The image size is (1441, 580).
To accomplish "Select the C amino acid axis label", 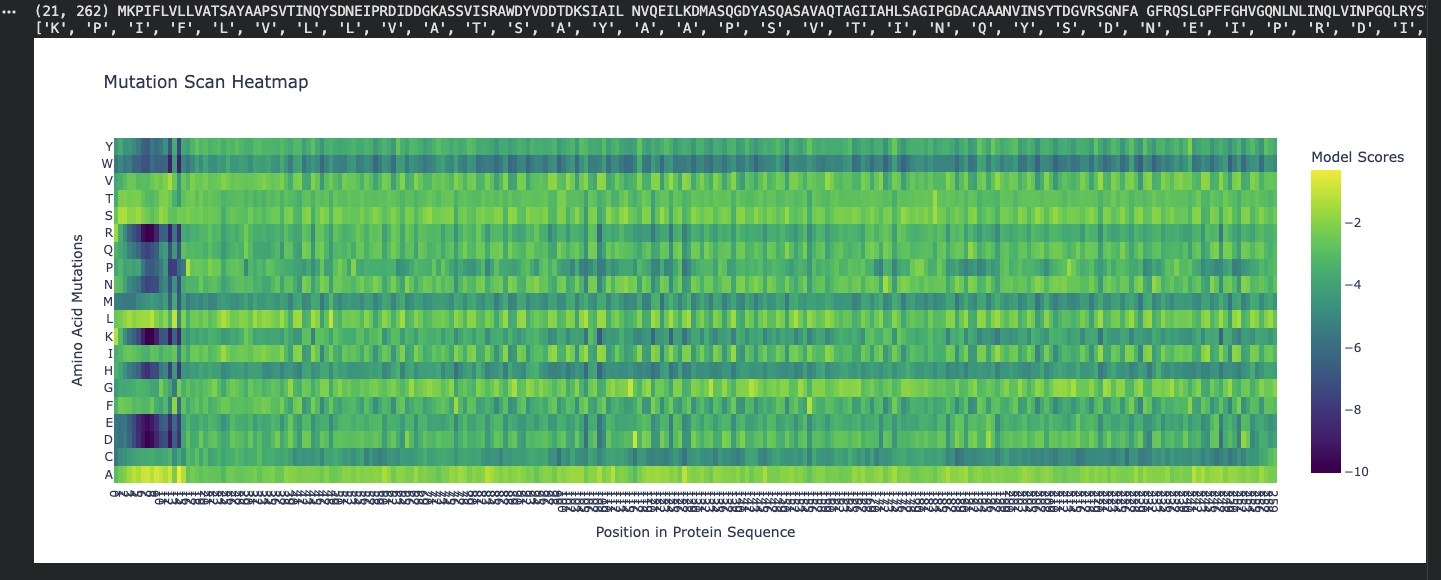I will [x=109, y=457].
